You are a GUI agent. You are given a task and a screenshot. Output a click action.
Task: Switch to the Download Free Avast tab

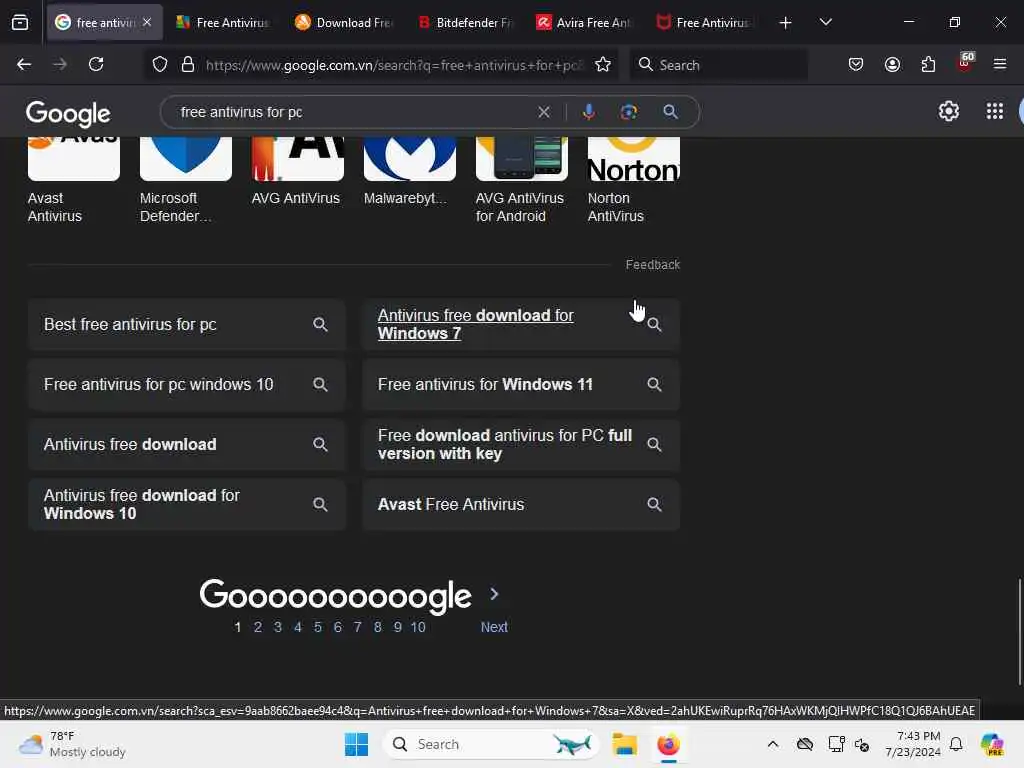[x=344, y=22]
